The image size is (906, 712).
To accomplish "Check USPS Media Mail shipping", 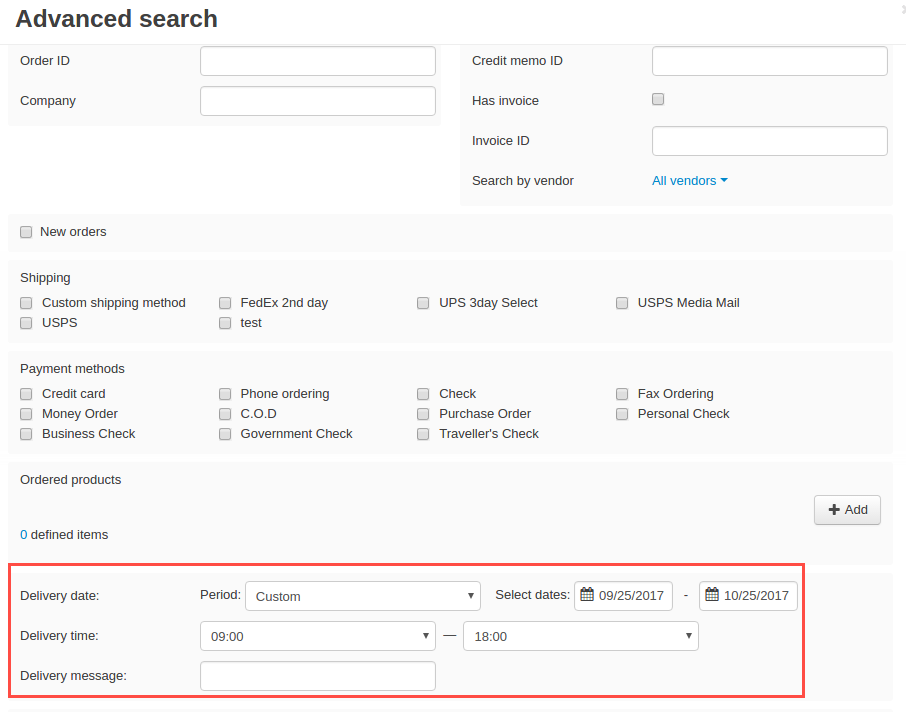I will click(622, 303).
